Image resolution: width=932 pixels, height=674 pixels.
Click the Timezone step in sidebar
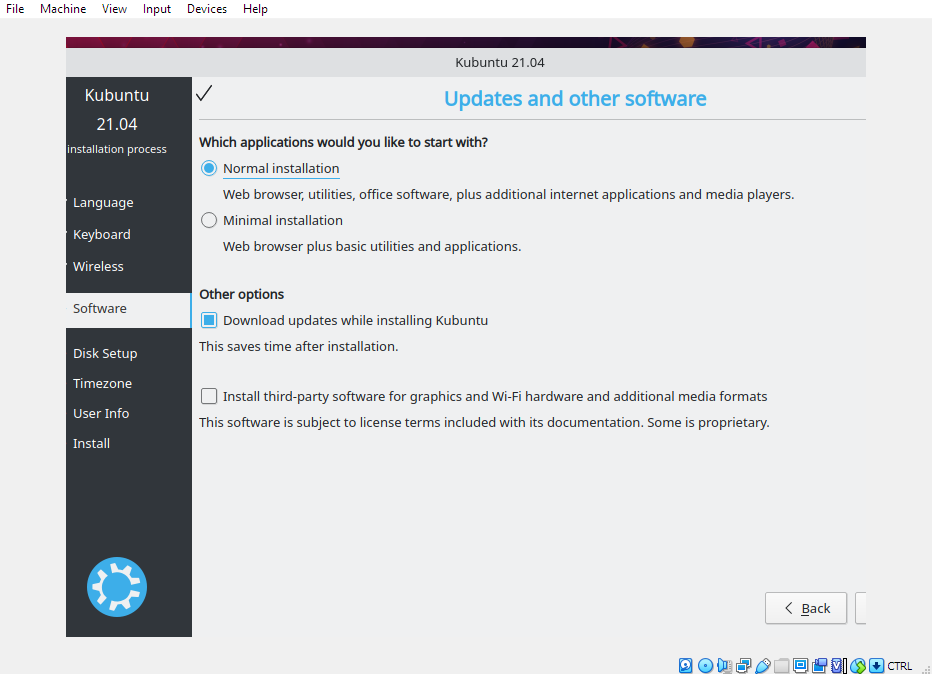102,383
